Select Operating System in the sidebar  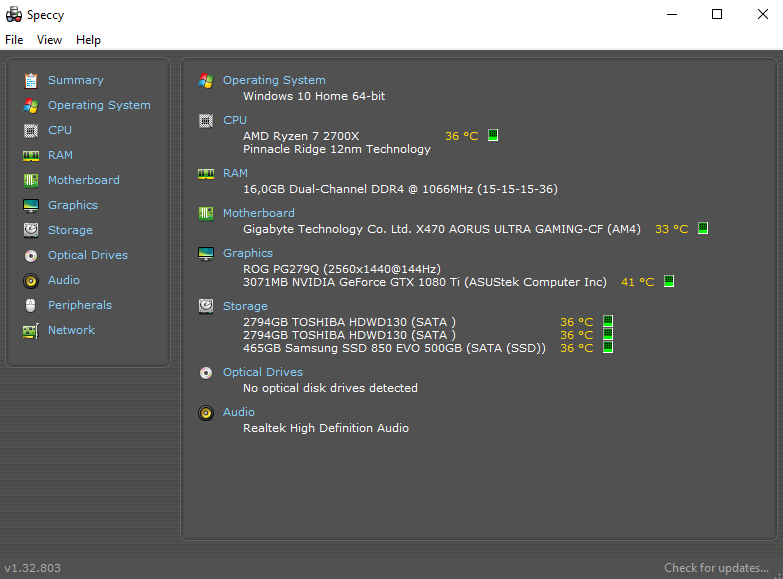coord(99,105)
